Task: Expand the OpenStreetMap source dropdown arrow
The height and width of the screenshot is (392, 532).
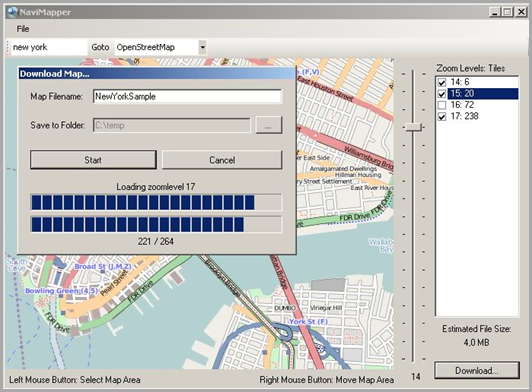Action: click(x=202, y=47)
